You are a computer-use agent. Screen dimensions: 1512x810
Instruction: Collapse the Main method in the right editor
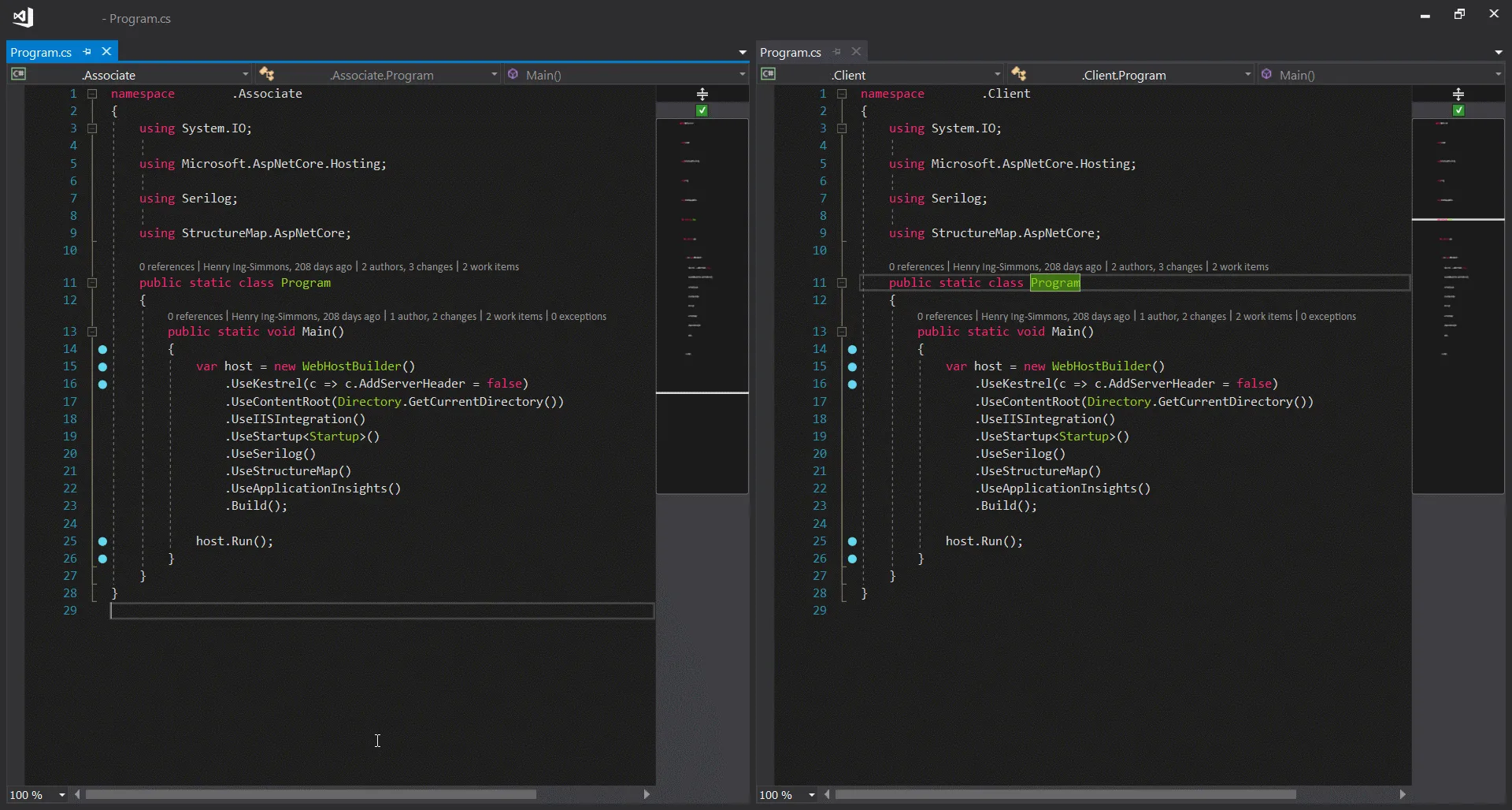click(x=842, y=332)
